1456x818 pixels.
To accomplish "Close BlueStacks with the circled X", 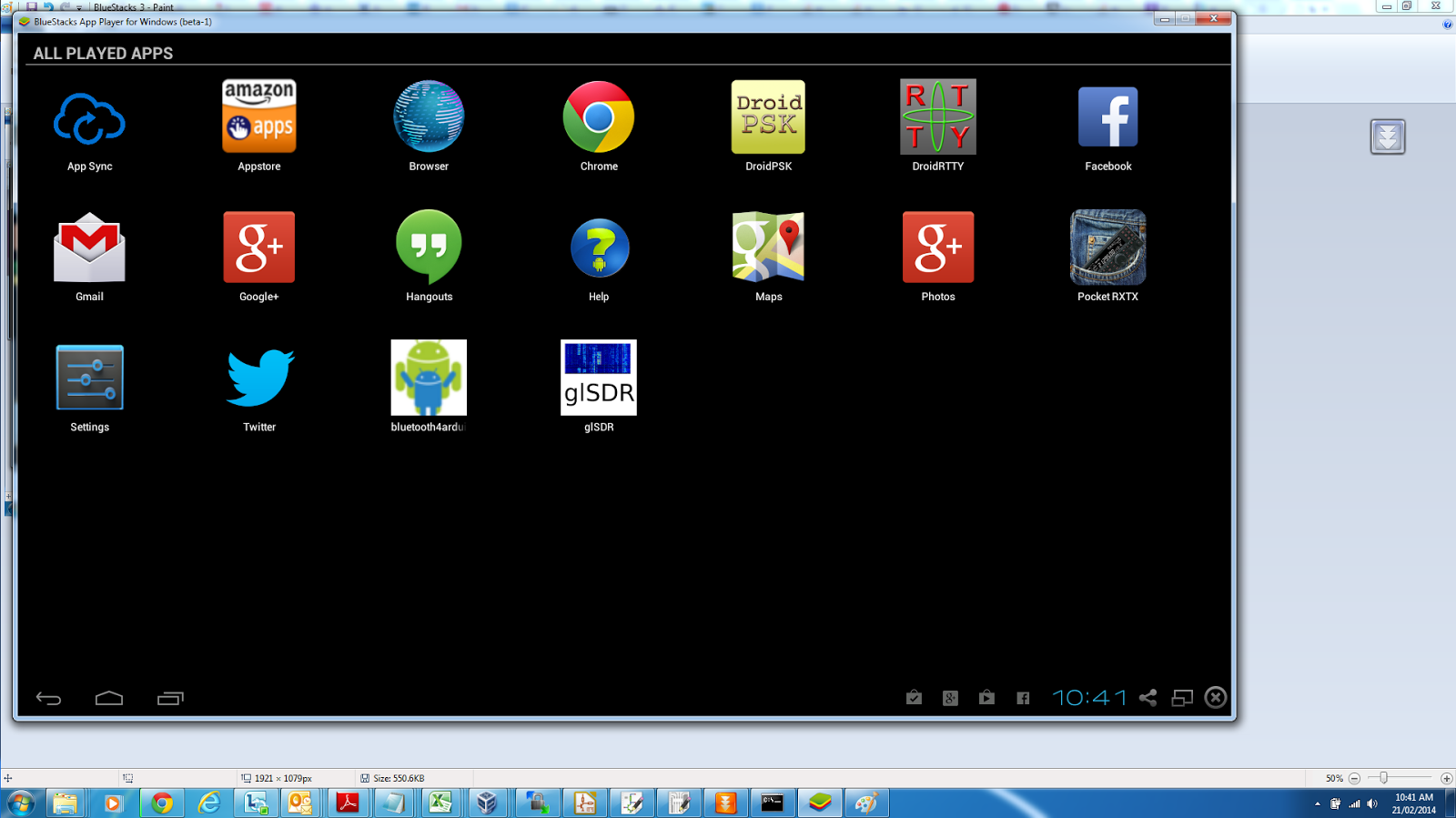I will point(1216,698).
